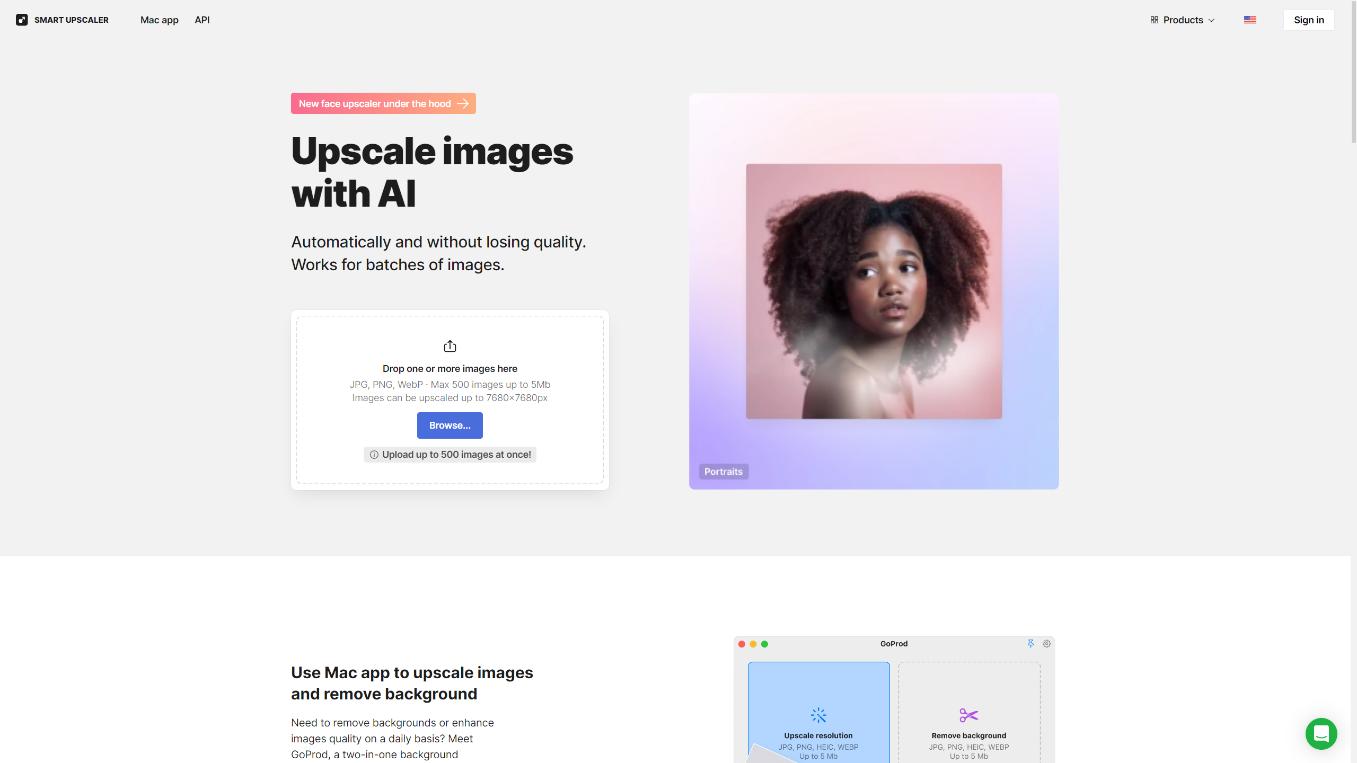The image size is (1357, 763).
Task: Expand the Products dropdown
Action: click(x=1183, y=20)
